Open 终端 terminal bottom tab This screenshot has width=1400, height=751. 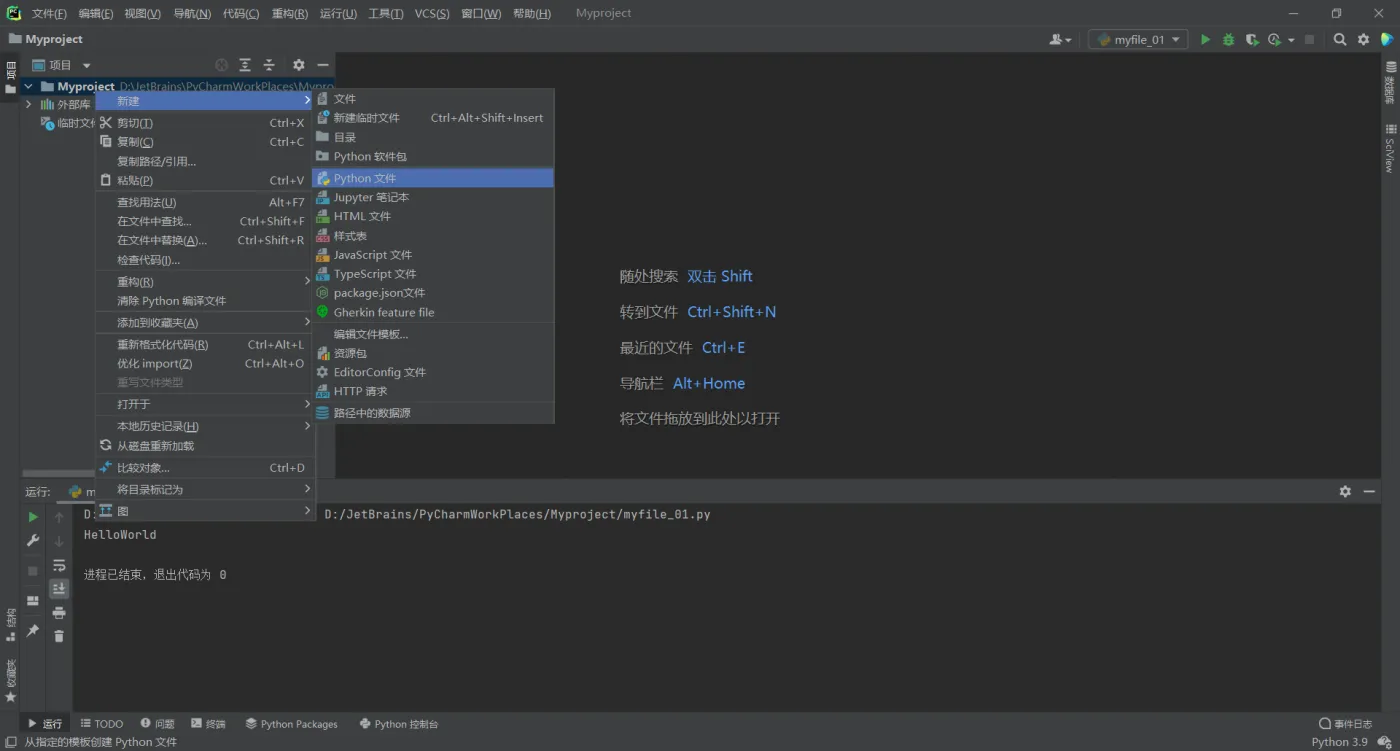[x=208, y=724]
